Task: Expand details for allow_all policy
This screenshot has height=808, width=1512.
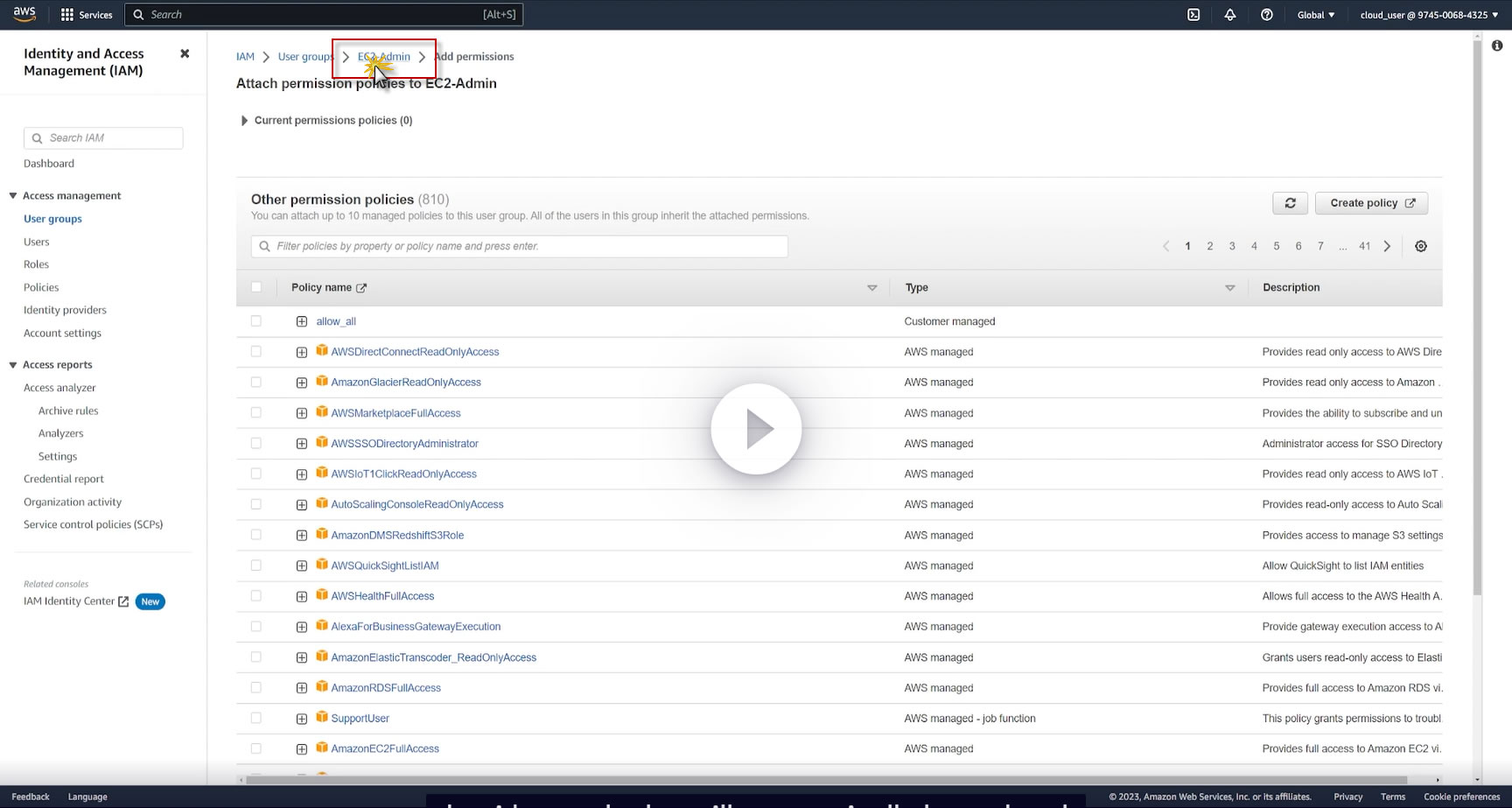Action: [302, 321]
